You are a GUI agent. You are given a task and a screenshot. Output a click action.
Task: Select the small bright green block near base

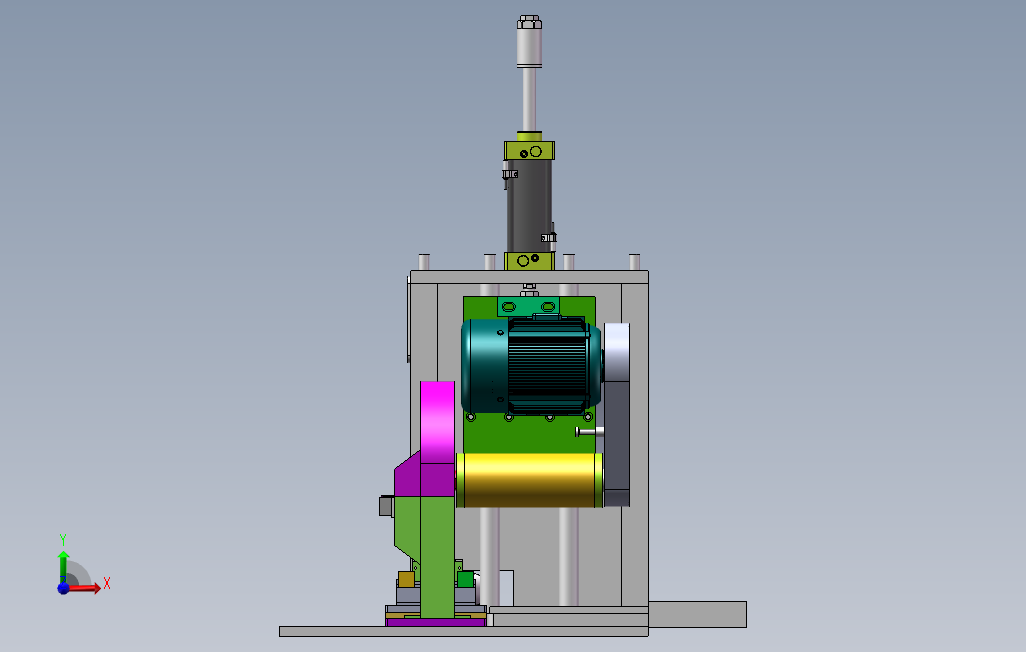point(465,579)
